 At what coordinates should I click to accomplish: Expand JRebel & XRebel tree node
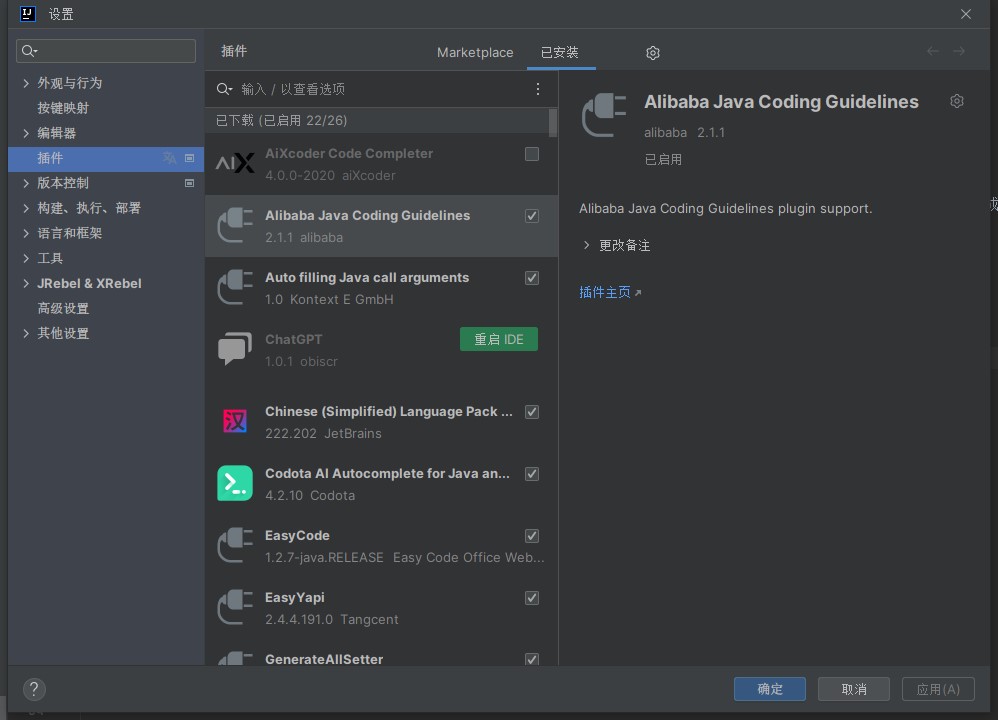tap(25, 283)
